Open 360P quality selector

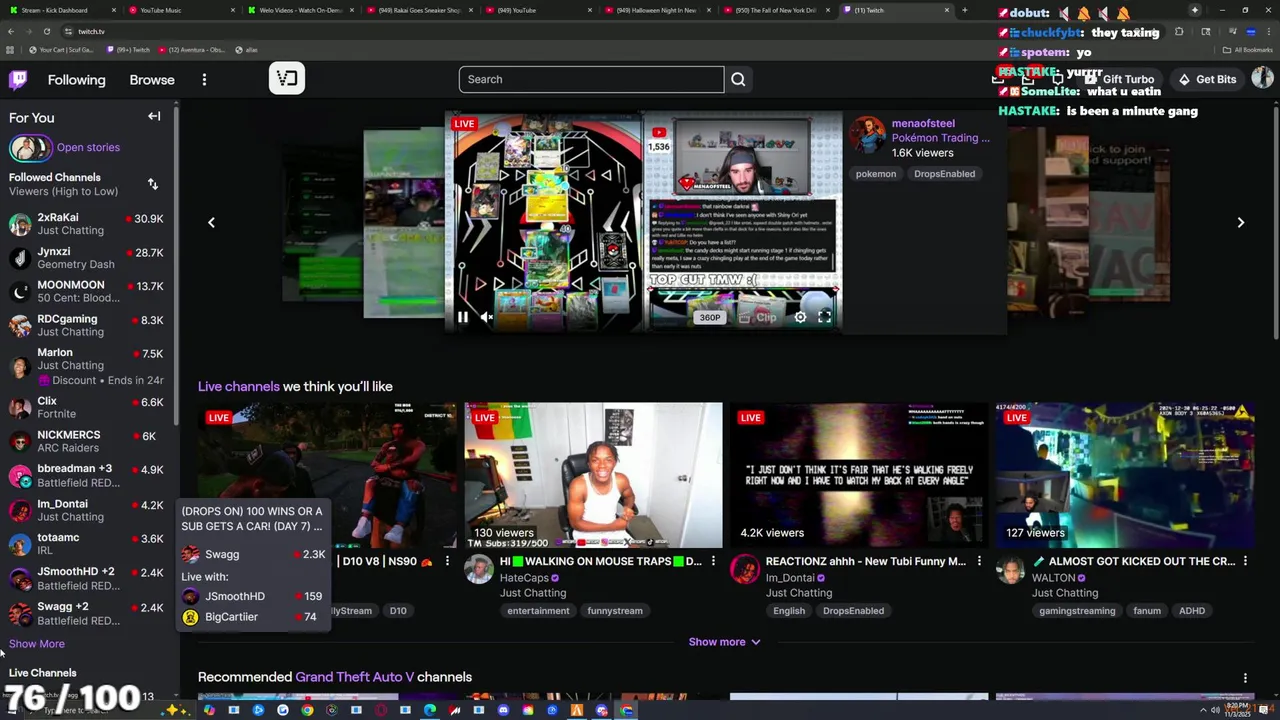point(709,317)
